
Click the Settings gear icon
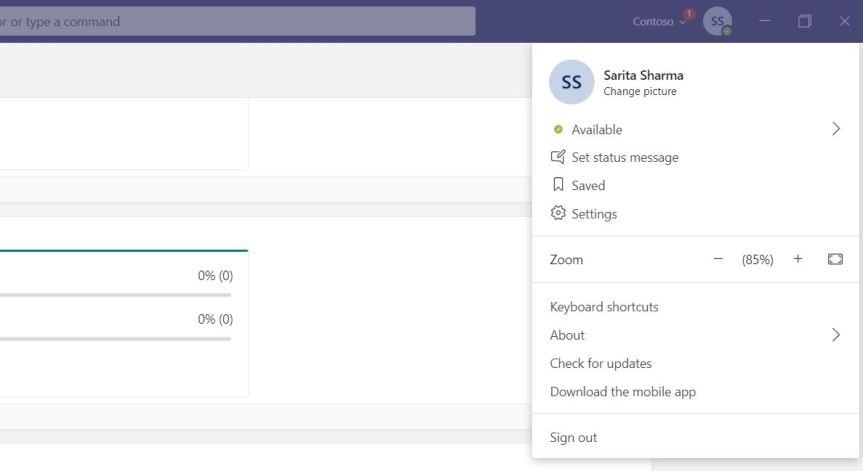click(x=558, y=213)
